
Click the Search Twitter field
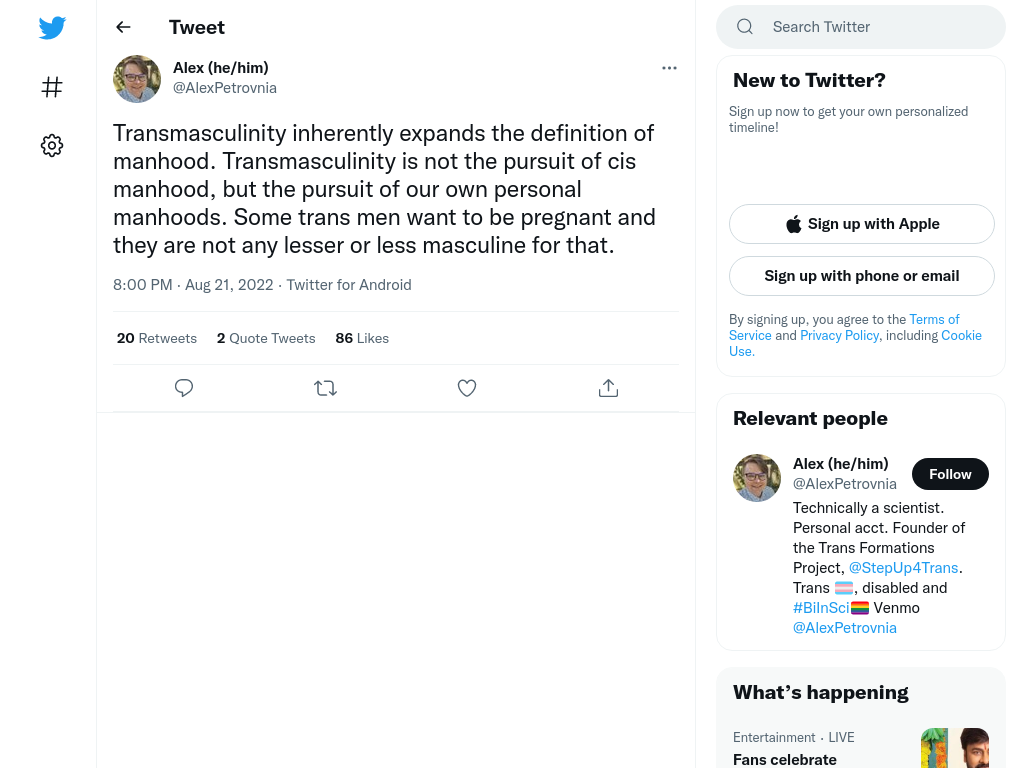click(x=861, y=27)
